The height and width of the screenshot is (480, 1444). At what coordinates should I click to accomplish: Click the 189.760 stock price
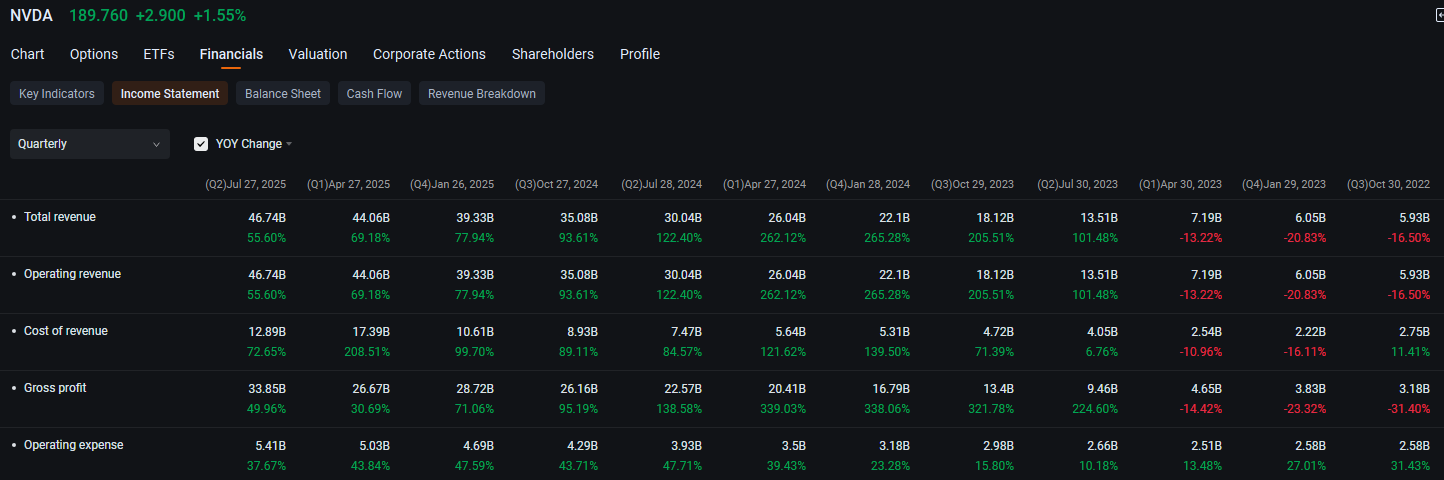tap(98, 15)
